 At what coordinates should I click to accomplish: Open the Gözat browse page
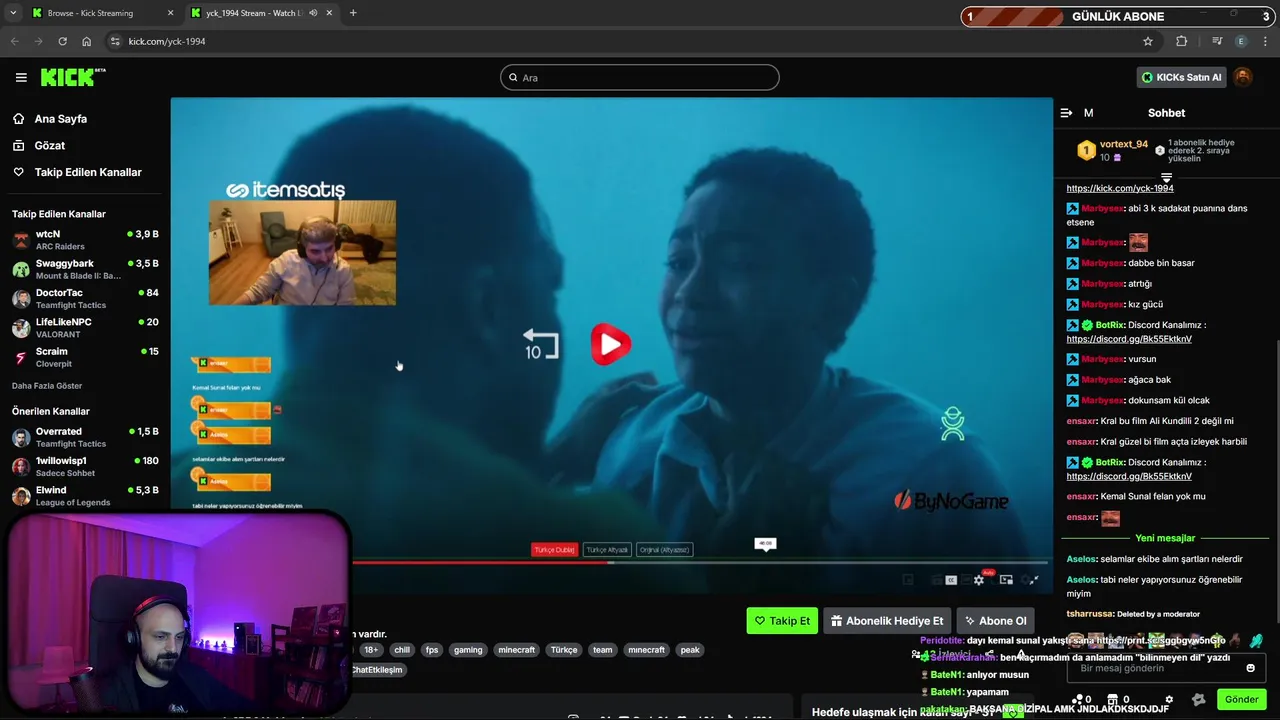coord(49,146)
